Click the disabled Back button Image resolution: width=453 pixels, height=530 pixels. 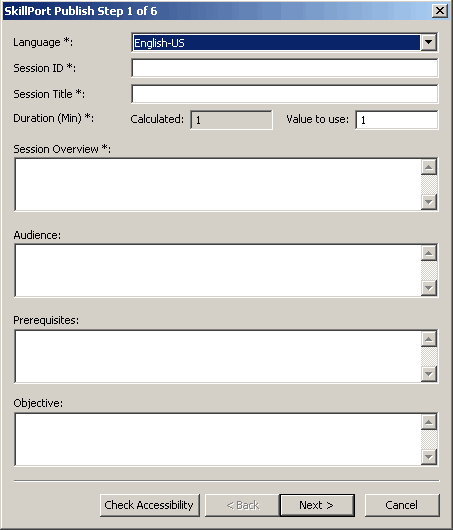[242, 505]
